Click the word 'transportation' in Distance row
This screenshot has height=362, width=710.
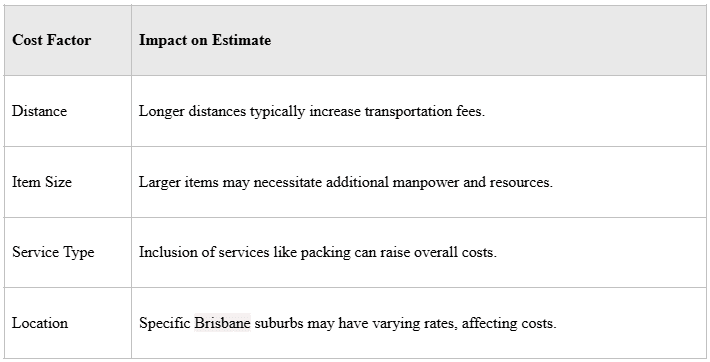[409, 111]
